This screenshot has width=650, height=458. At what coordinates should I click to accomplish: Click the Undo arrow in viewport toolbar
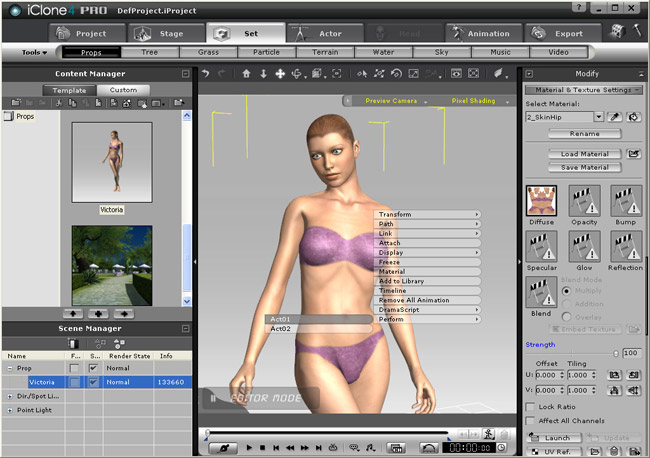[206, 74]
